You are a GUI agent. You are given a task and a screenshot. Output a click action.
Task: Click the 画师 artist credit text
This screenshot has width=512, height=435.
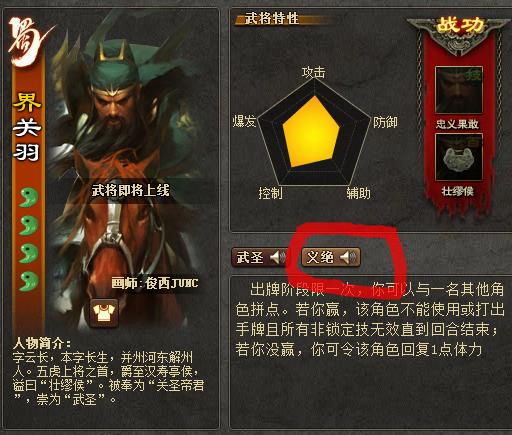[155, 283]
